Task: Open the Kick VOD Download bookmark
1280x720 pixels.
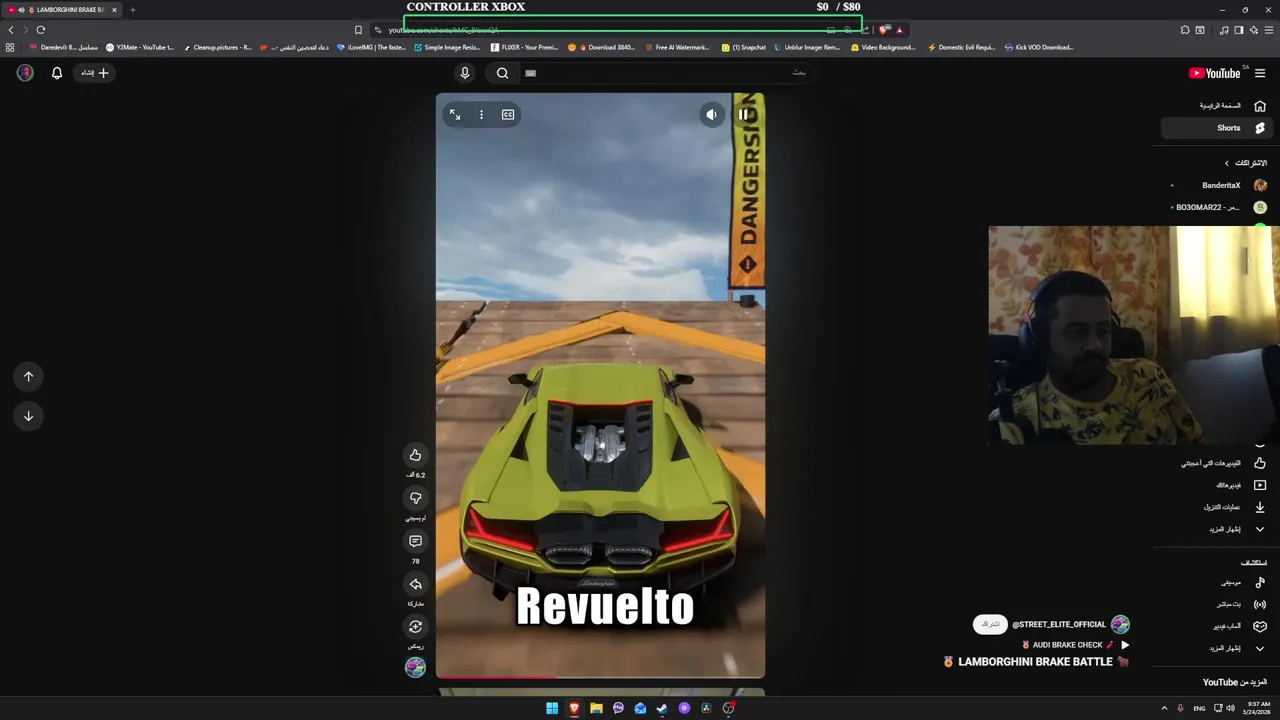Action: (x=1039, y=47)
